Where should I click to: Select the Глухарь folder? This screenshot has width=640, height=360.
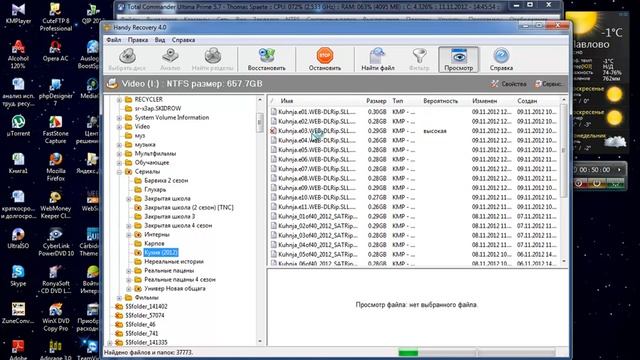[155, 189]
